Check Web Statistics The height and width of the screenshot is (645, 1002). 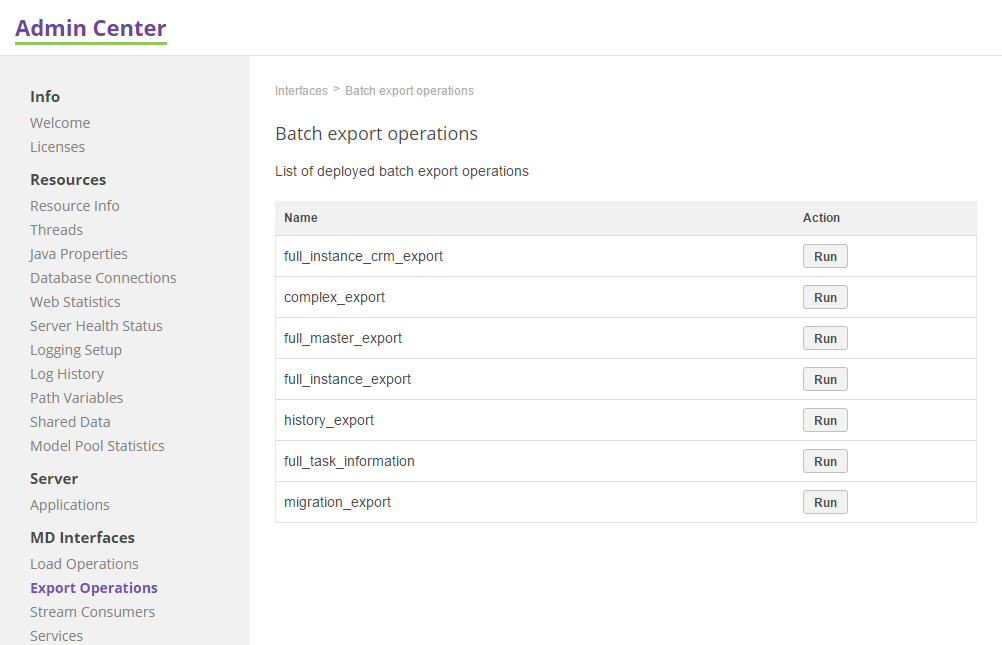pos(75,301)
